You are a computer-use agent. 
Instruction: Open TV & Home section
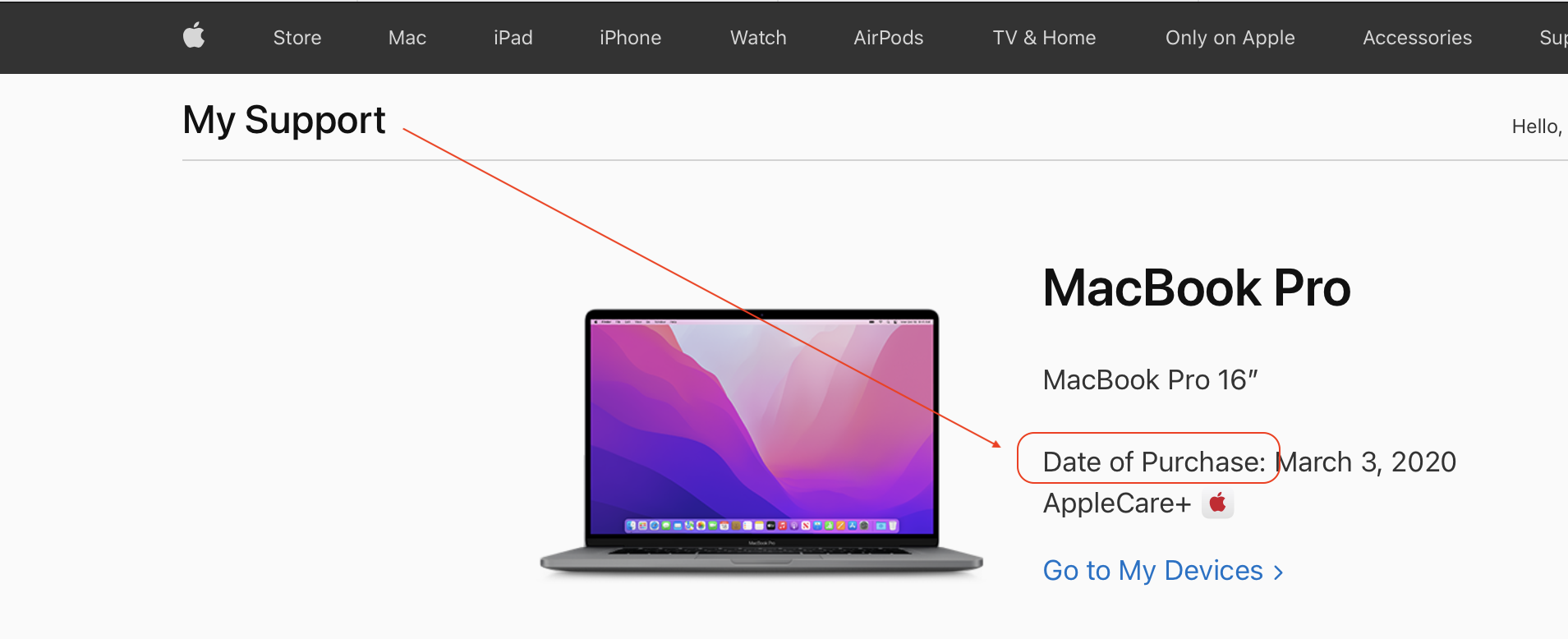[x=1044, y=38]
